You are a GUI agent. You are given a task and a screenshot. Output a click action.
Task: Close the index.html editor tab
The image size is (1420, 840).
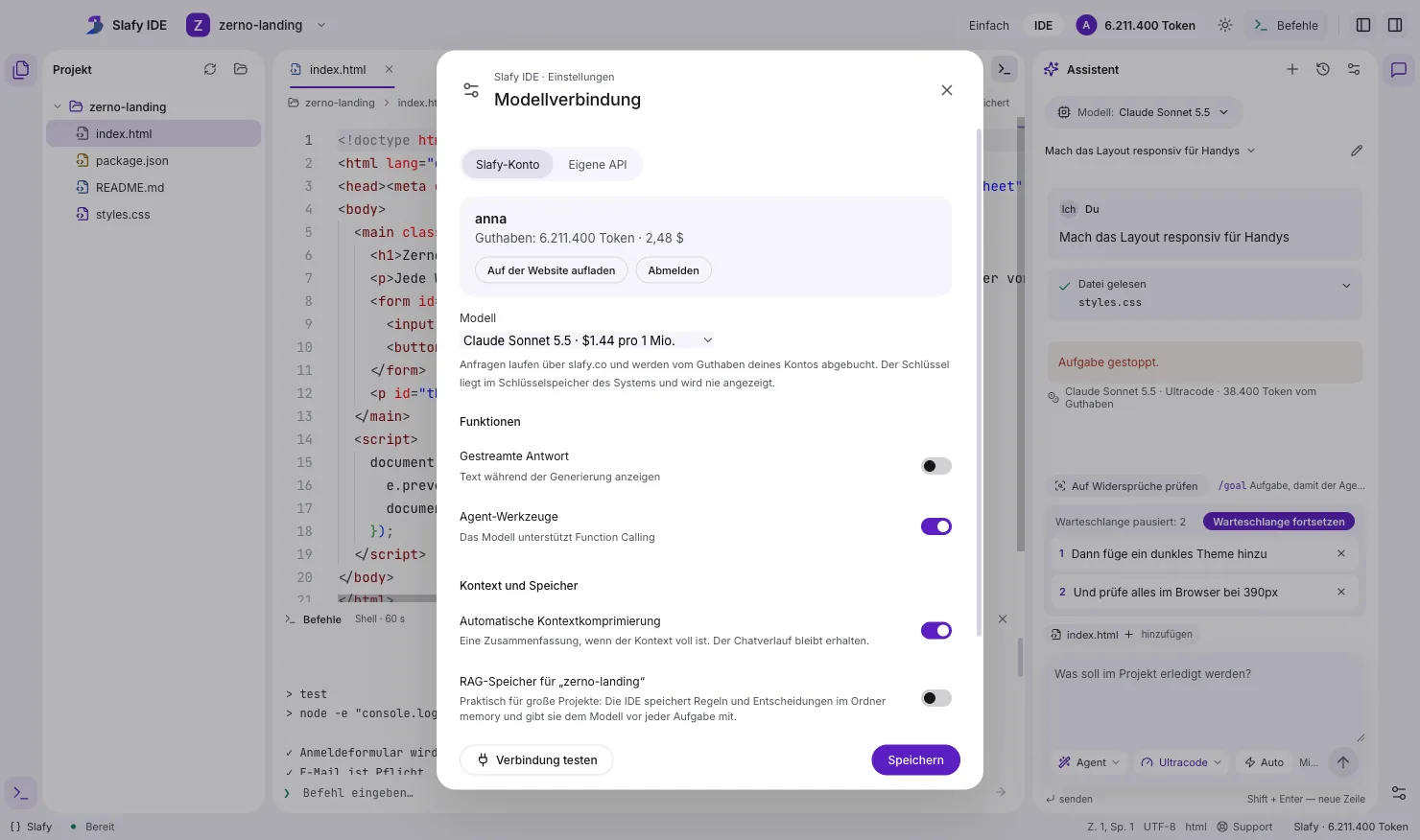[389, 69]
